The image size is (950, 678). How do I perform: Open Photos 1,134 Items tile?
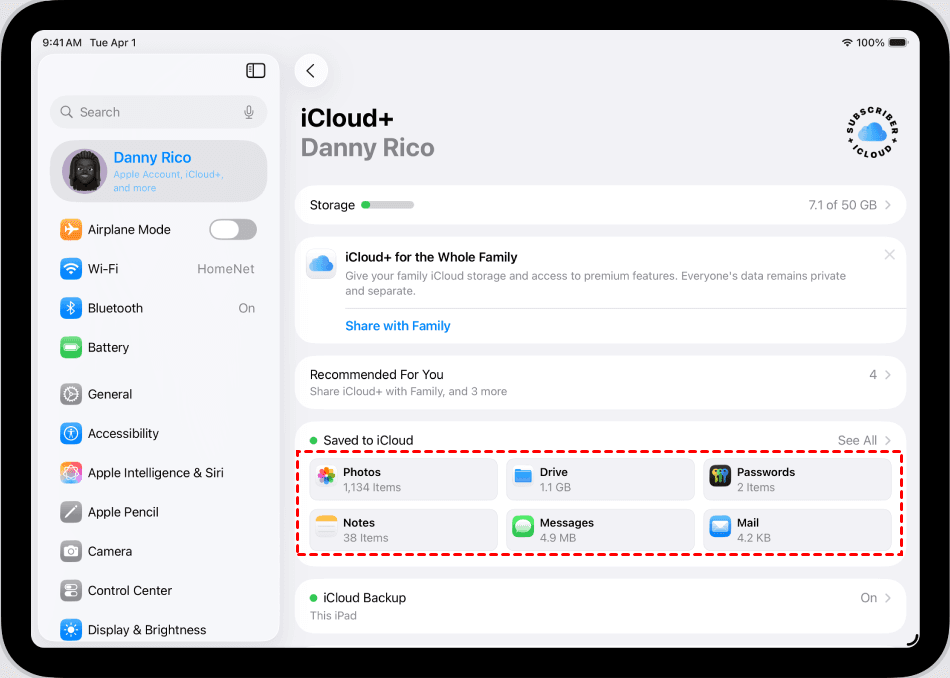(404, 479)
